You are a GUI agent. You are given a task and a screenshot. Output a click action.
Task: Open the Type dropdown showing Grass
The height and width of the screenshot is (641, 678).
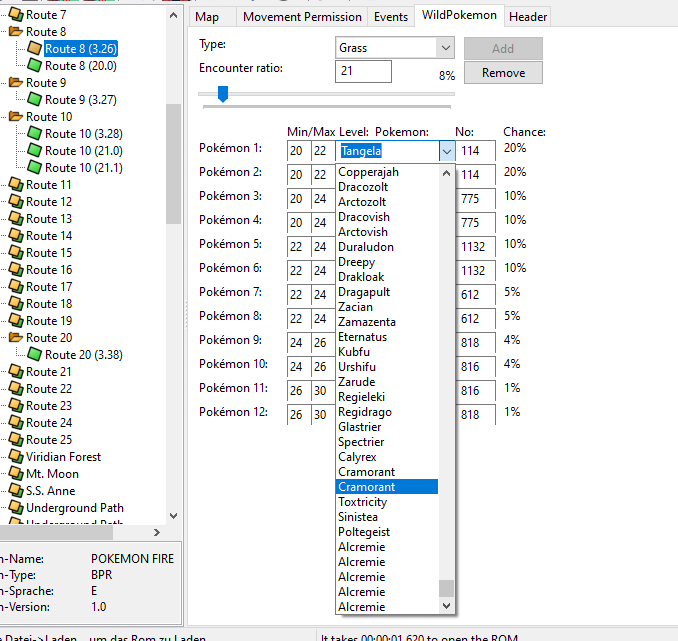point(445,48)
